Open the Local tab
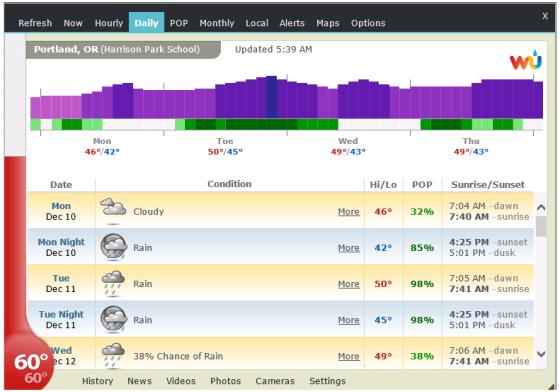This screenshot has height=392, width=560. (x=257, y=23)
